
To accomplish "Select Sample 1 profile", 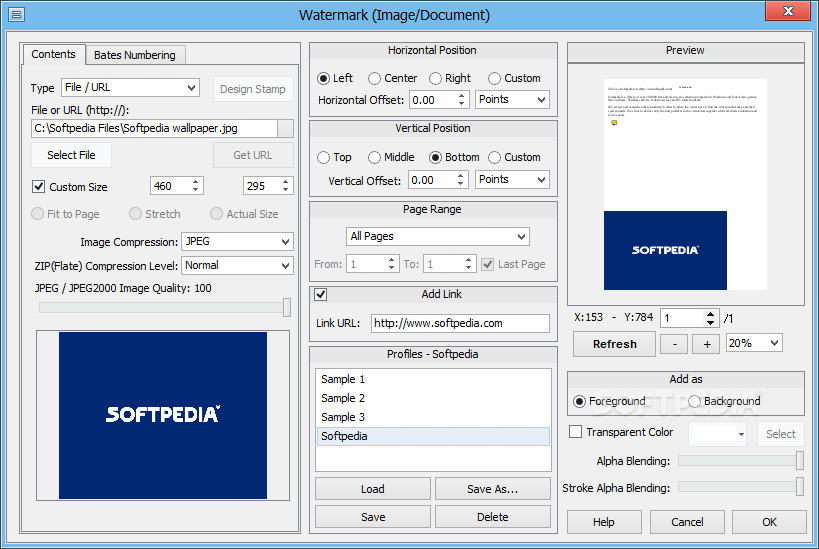I will (433, 379).
